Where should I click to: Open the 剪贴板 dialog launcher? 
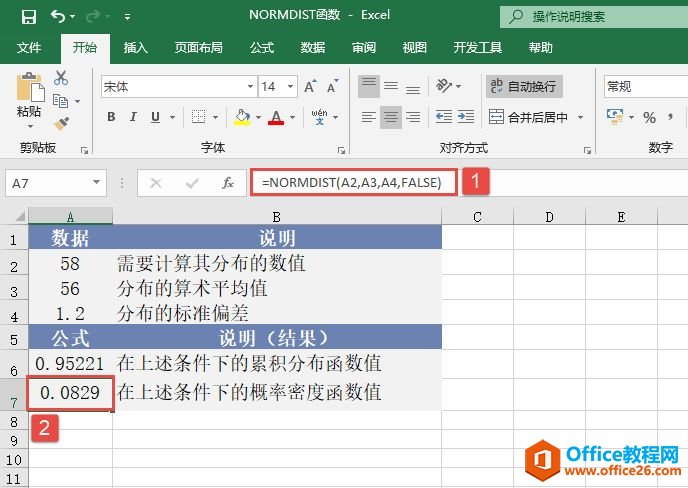[84, 151]
